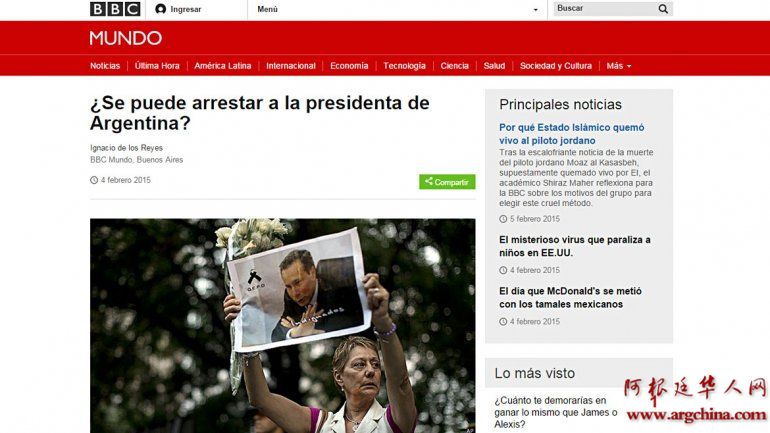Viewport: 770px width, 433px height.
Task: Open the Más dropdown in navigation
Action: pos(619,66)
